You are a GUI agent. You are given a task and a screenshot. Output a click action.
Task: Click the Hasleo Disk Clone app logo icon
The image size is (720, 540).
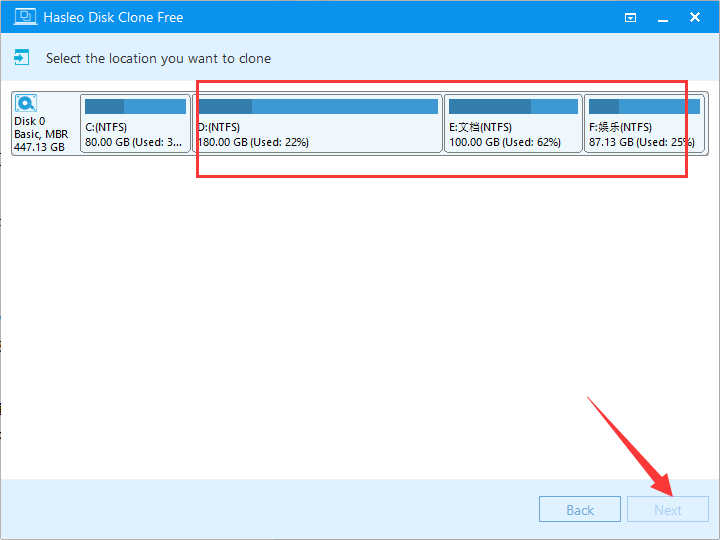pos(25,17)
